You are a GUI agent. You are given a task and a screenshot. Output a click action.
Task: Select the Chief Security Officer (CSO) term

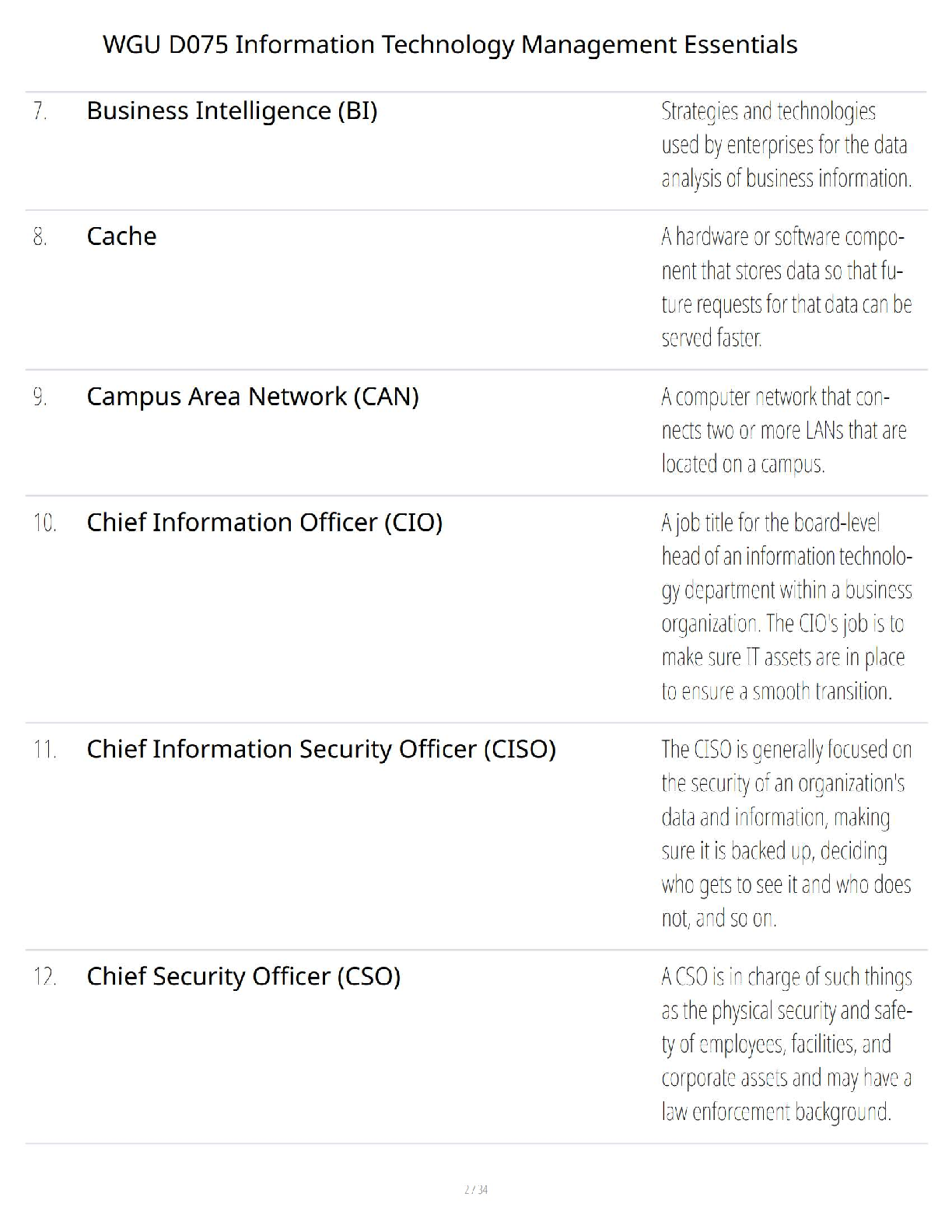[x=243, y=976]
